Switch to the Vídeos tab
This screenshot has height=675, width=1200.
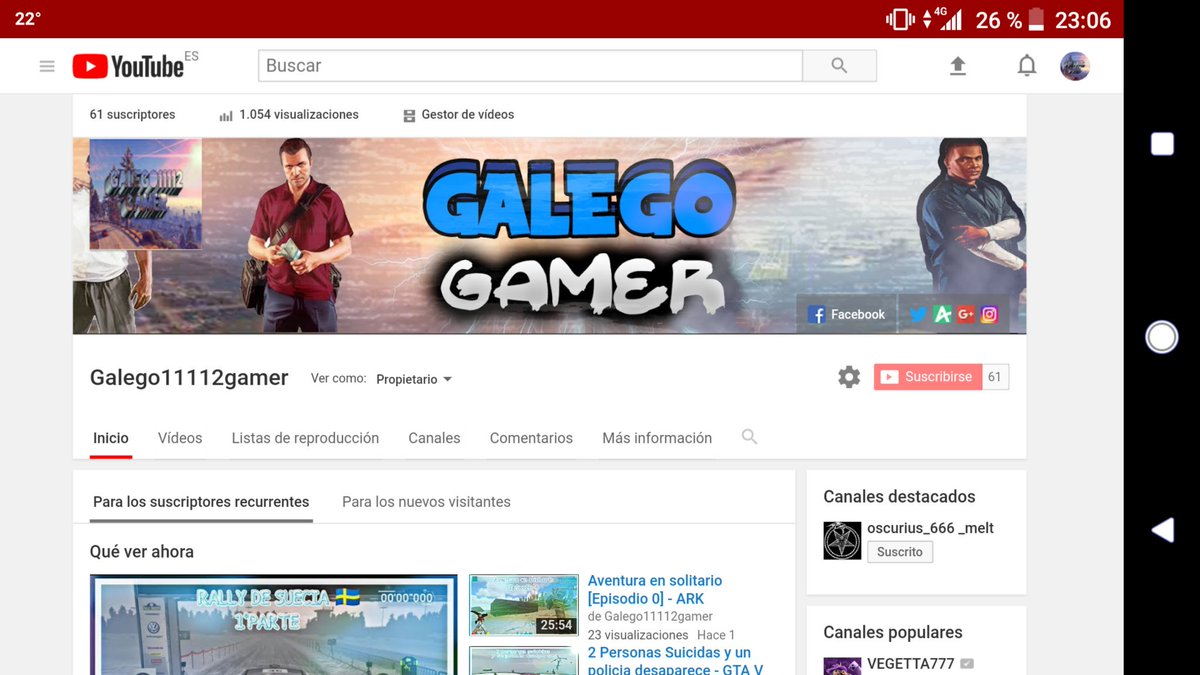(180, 438)
